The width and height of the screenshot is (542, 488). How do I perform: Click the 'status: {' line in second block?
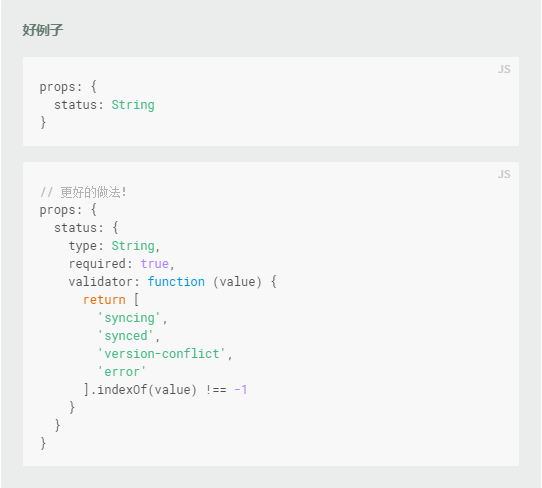pos(86,228)
